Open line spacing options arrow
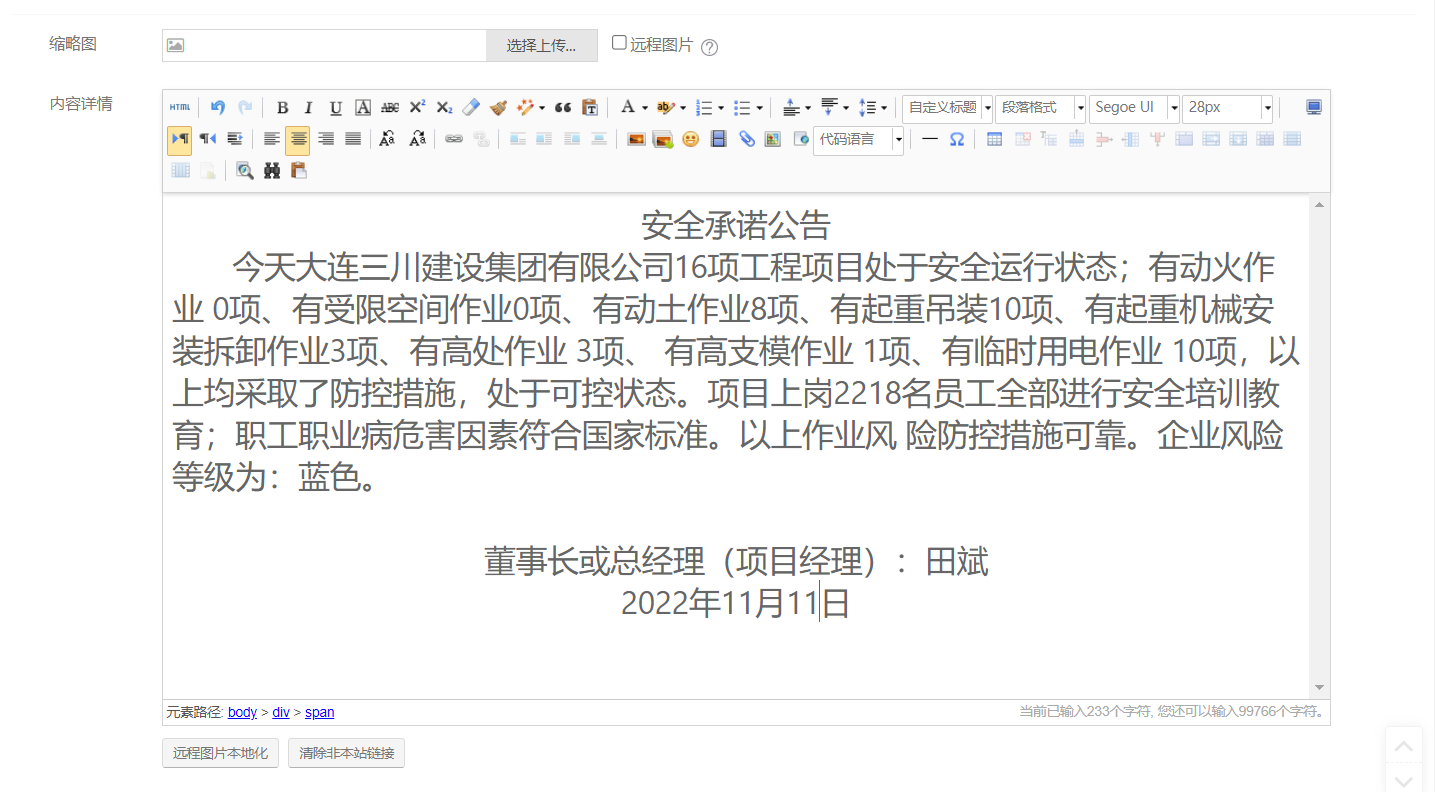This screenshot has width=1435, height=792. (x=884, y=108)
